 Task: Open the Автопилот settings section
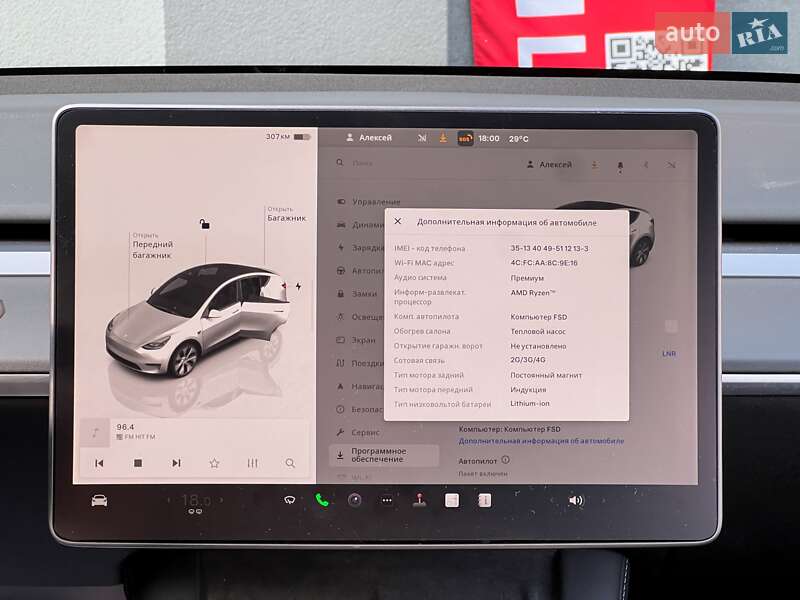(372, 271)
